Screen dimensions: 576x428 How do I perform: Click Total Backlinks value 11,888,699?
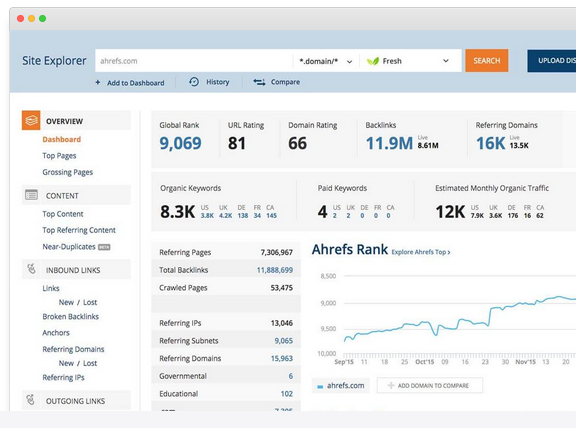tap(275, 270)
